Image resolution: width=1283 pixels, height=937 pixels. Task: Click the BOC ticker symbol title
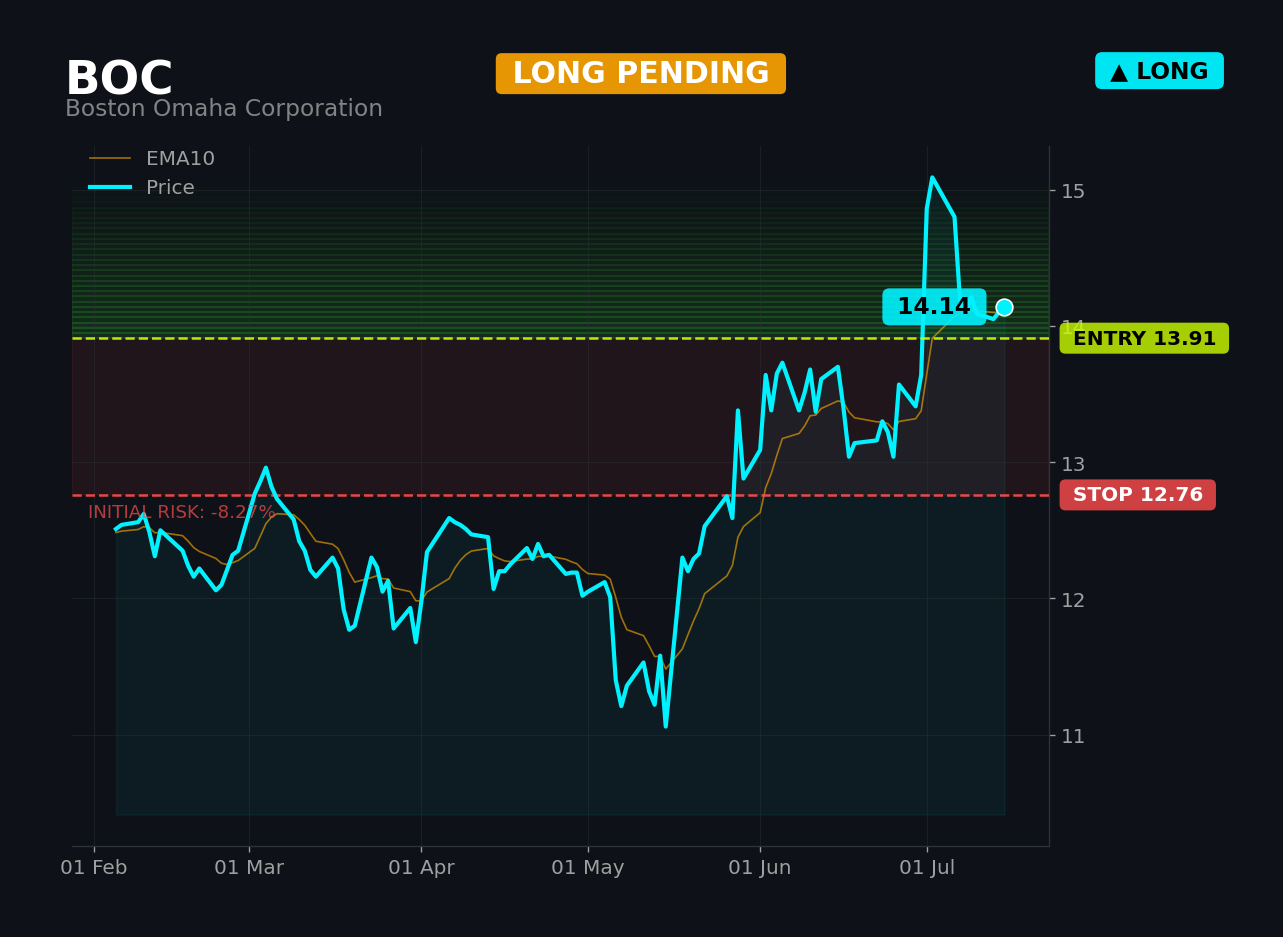coord(119,79)
